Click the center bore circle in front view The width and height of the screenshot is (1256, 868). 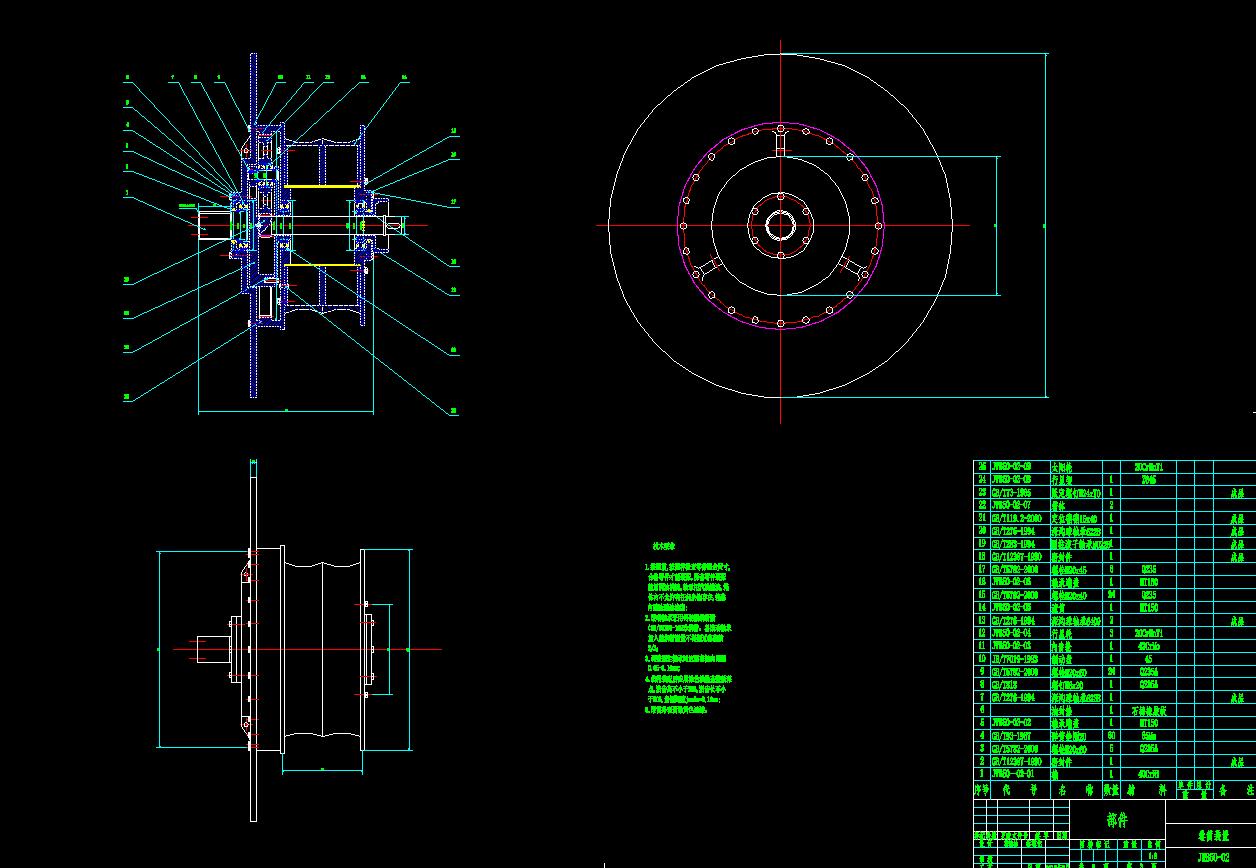pyautogui.click(x=780, y=225)
